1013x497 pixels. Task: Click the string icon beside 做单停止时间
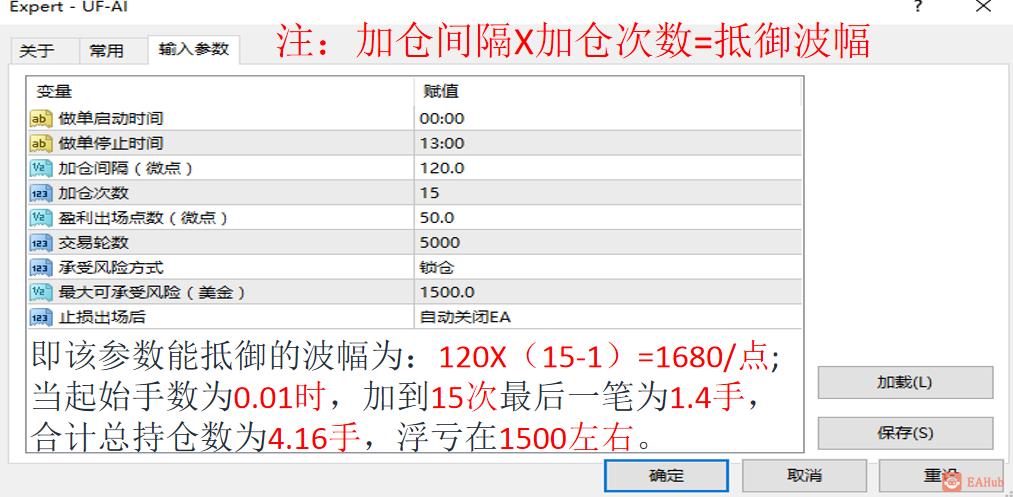(x=41, y=143)
